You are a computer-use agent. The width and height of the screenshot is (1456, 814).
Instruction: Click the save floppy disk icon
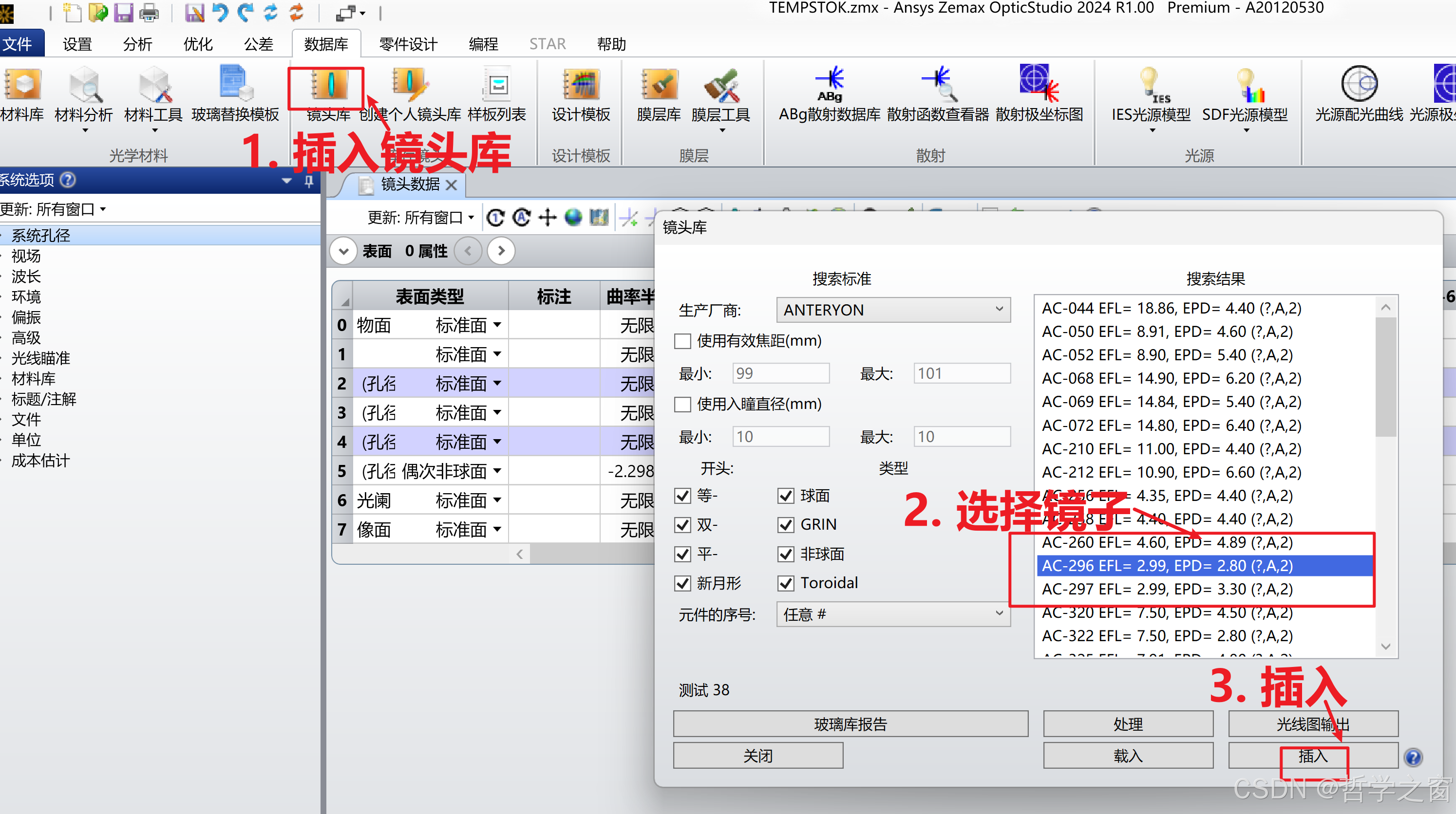point(123,13)
